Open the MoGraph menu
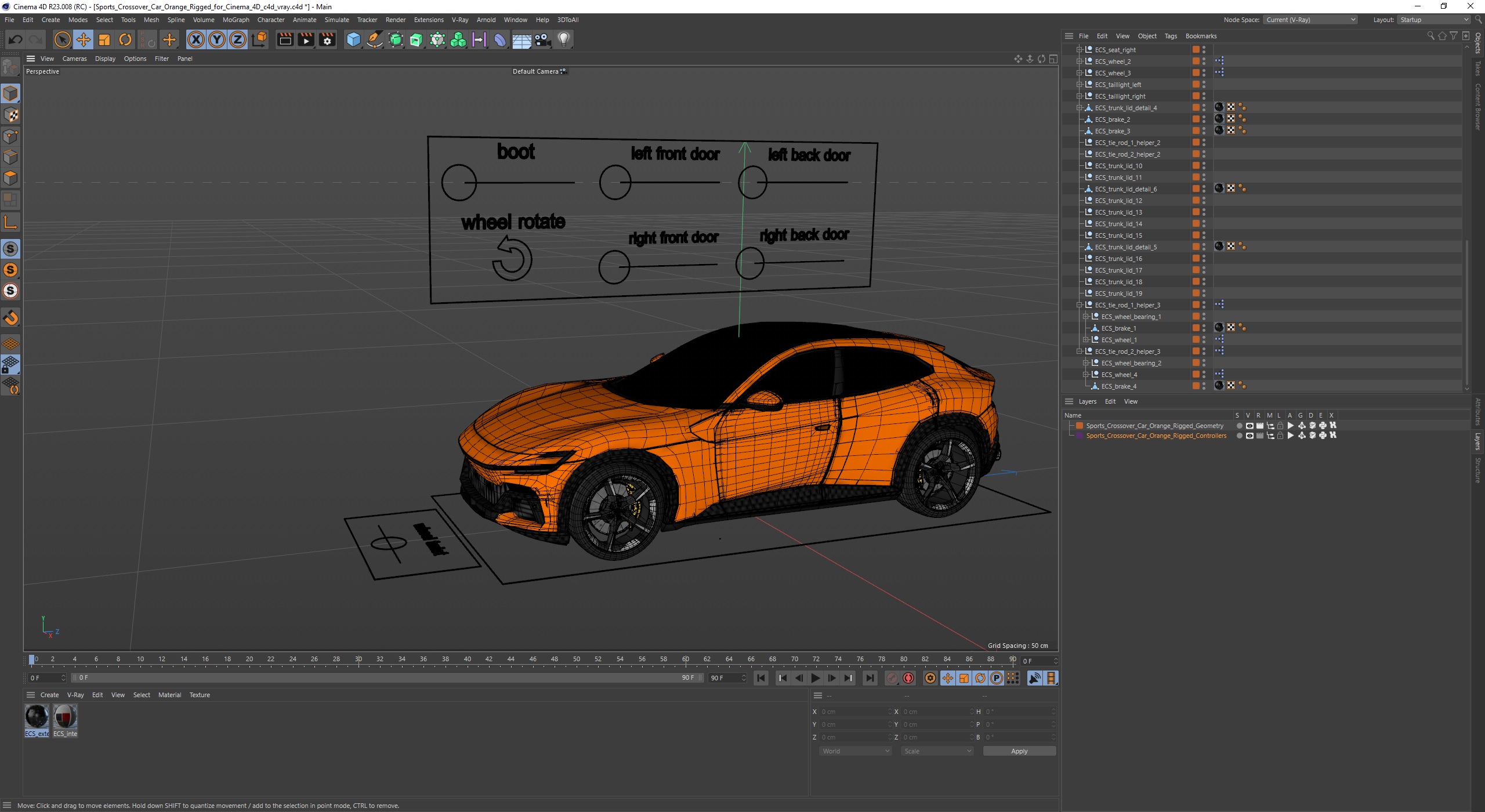Viewport: 1485px width, 812px height. click(x=236, y=20)
